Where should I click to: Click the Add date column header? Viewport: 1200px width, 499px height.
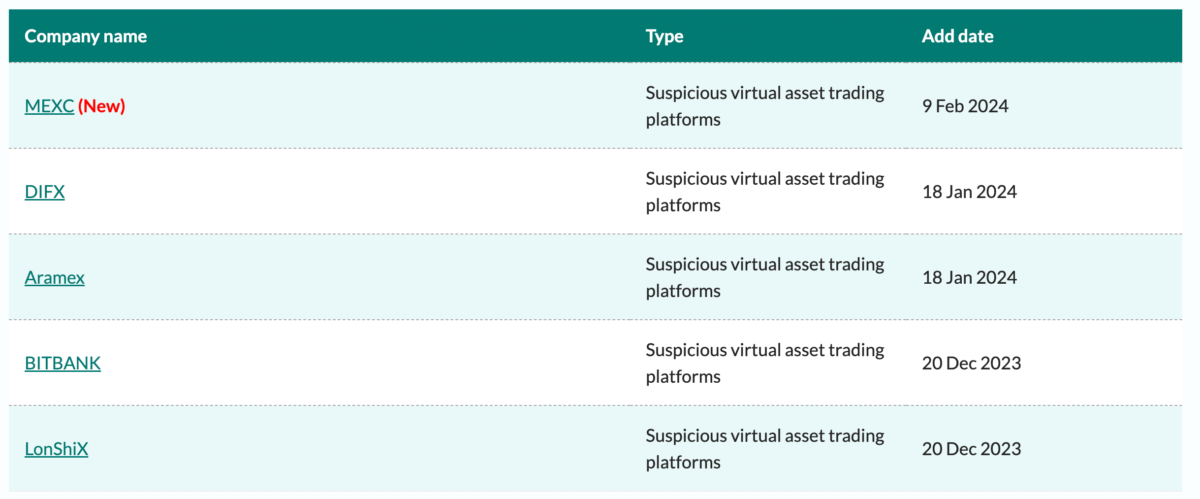click(958, 36)
